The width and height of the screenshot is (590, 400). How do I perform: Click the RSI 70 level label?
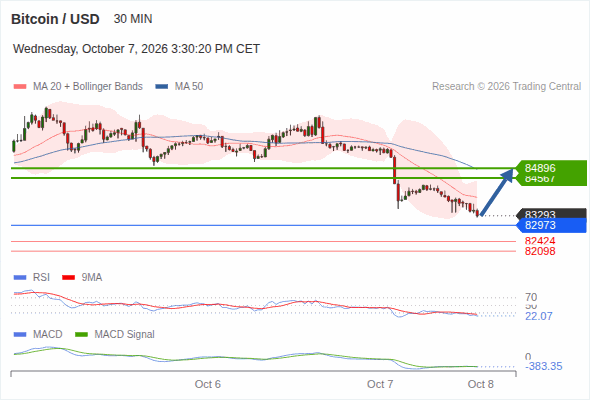(x=531, y=297)
